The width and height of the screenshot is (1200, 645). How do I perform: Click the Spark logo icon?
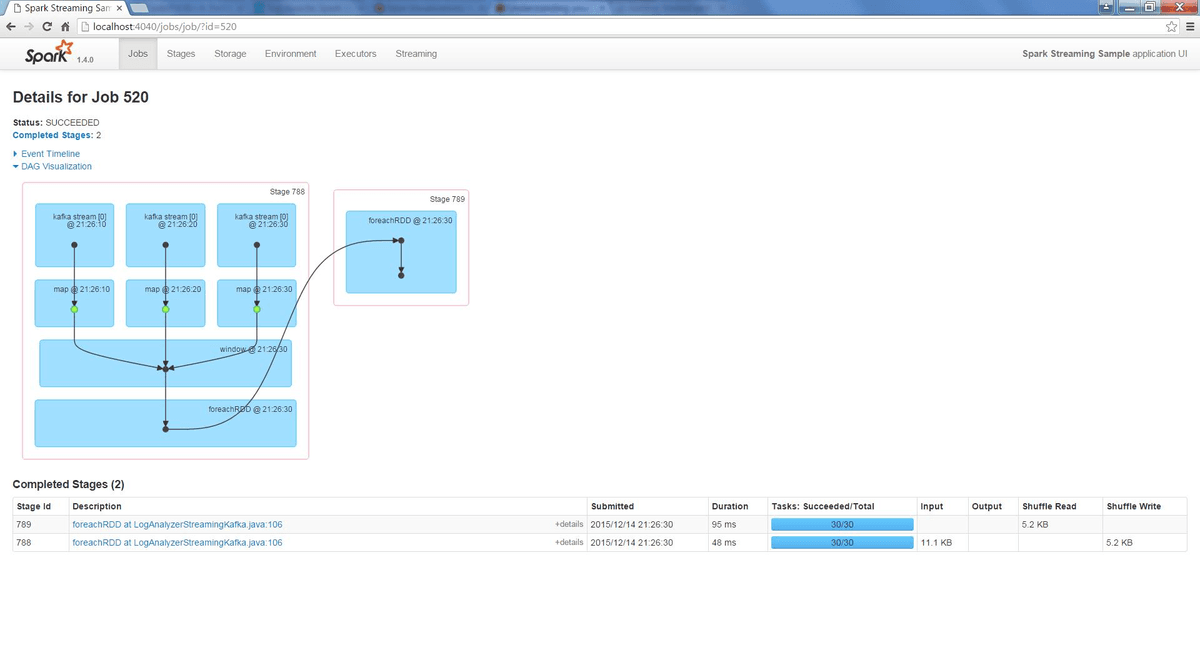pyautogui.click(x=49, y=53)
